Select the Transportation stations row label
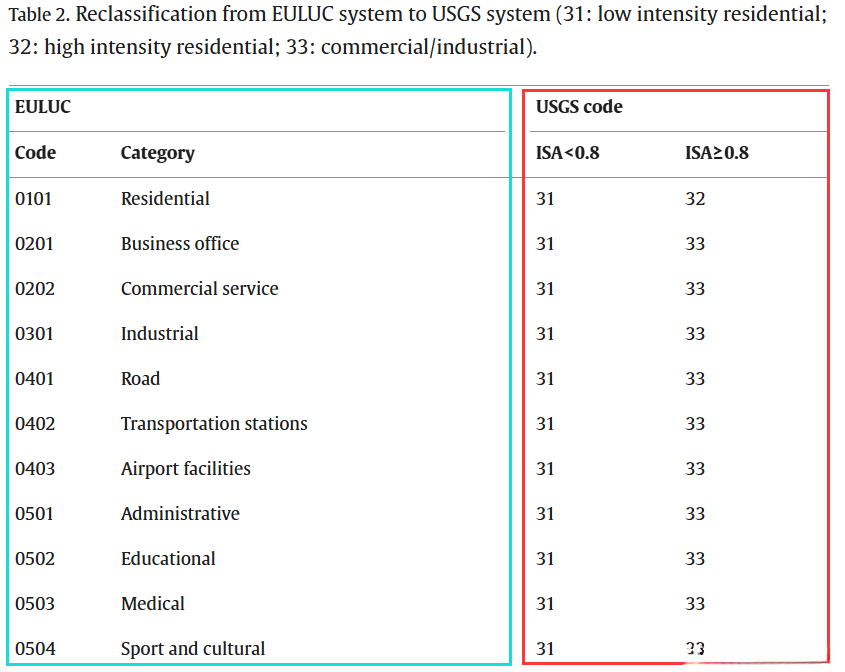This screenshot has height=672, width=845. click(214, 424)
